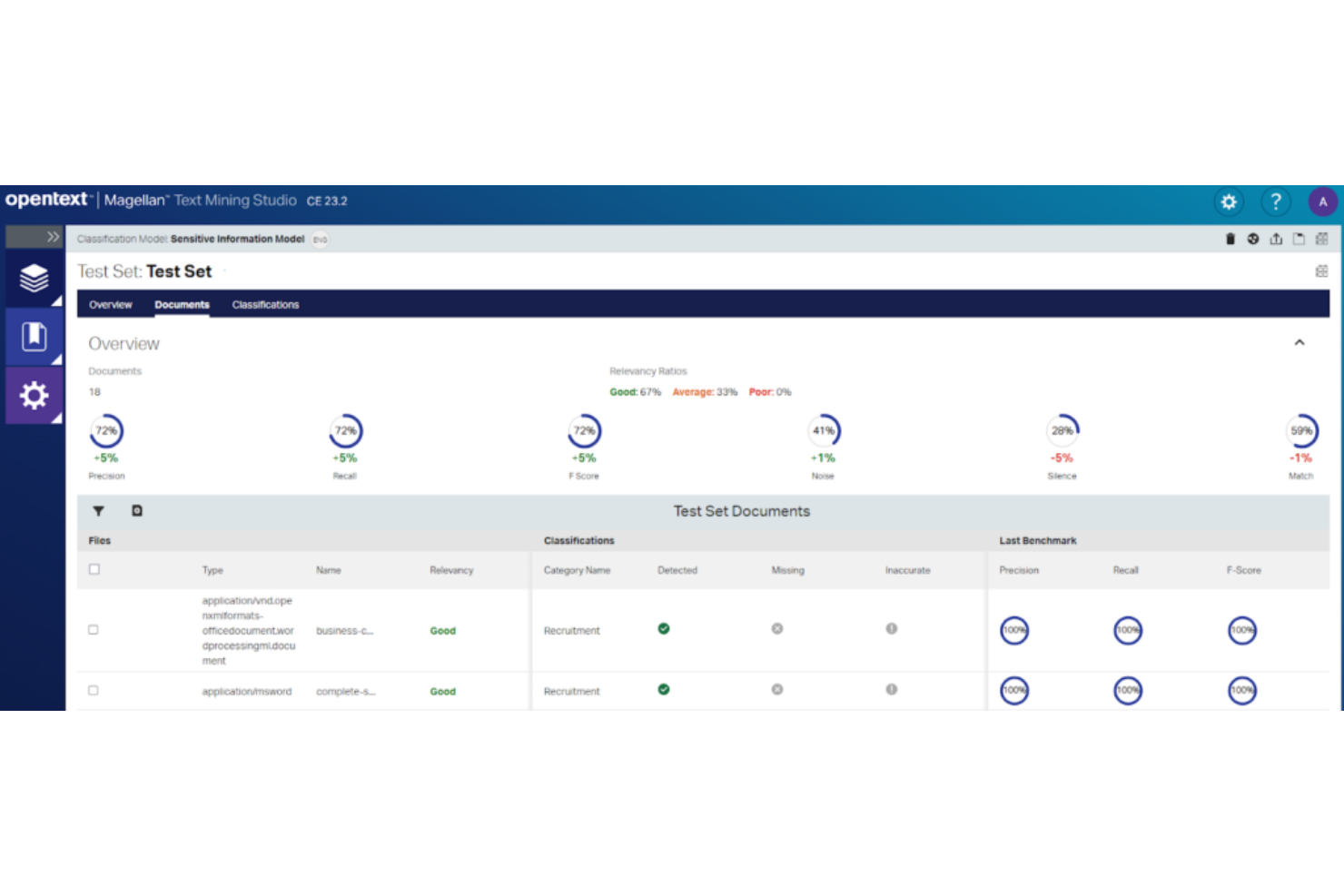Tick the checkbox on the complete-s msword row
Image resolution: width=1344 pixels, height=896 pixels.
[93, 690]
